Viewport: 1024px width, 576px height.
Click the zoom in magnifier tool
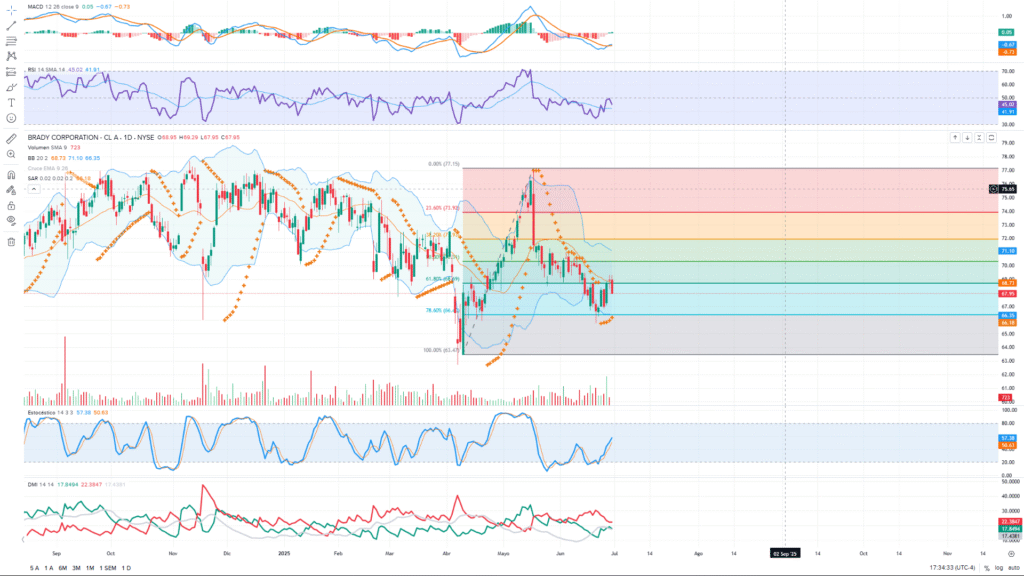click(x=11, y=155)
